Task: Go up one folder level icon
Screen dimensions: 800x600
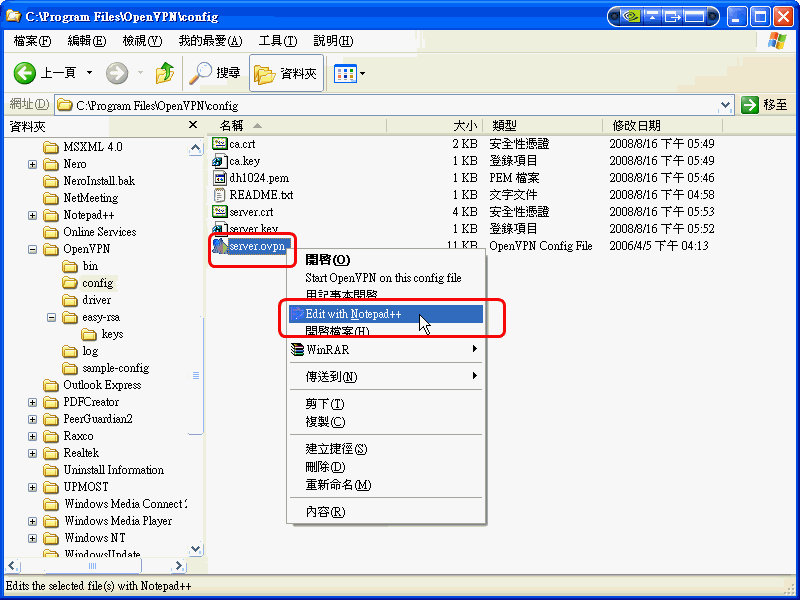Action: 165,73
